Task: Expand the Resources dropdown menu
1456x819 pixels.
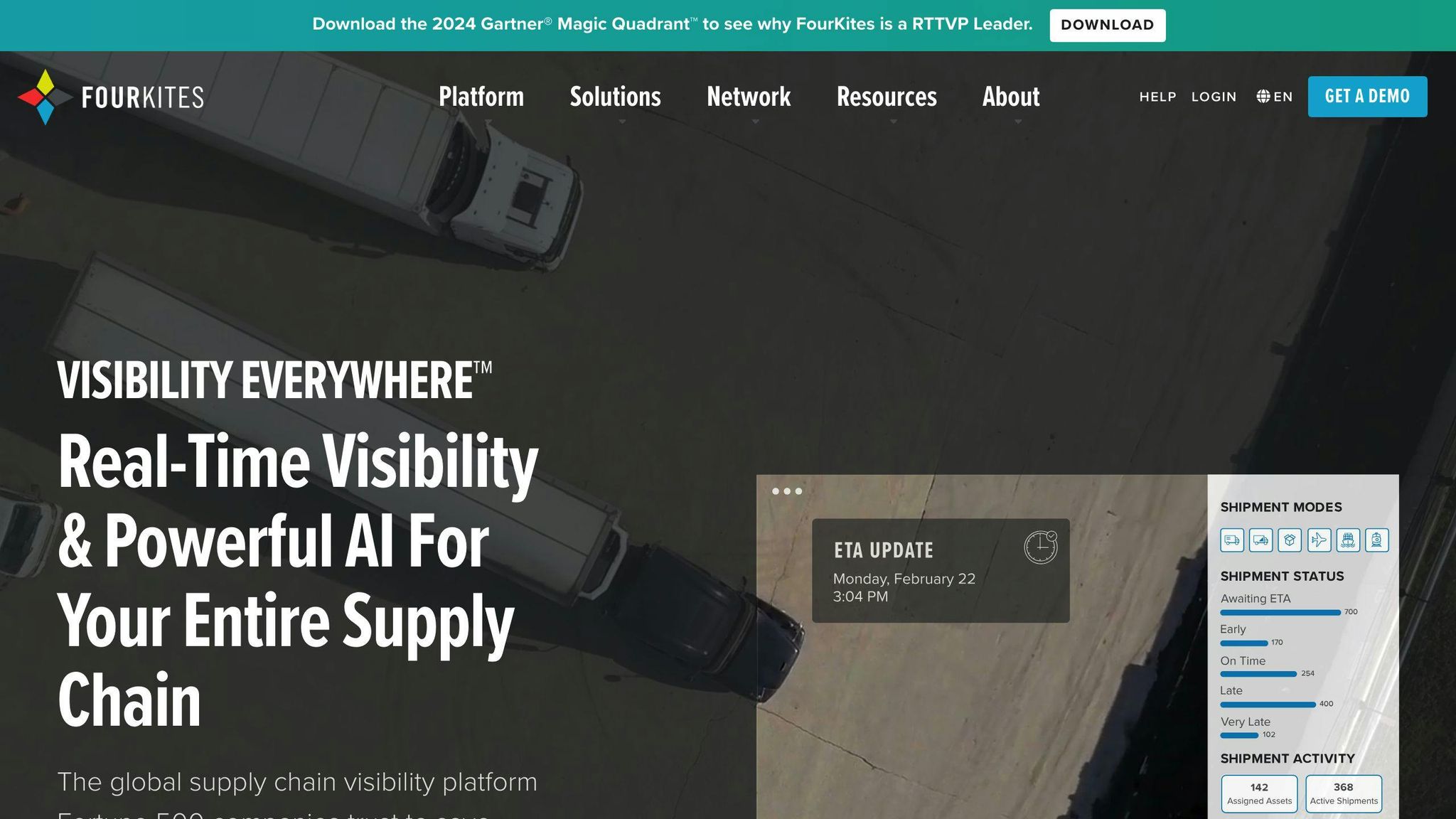Action: pos(887,97)
